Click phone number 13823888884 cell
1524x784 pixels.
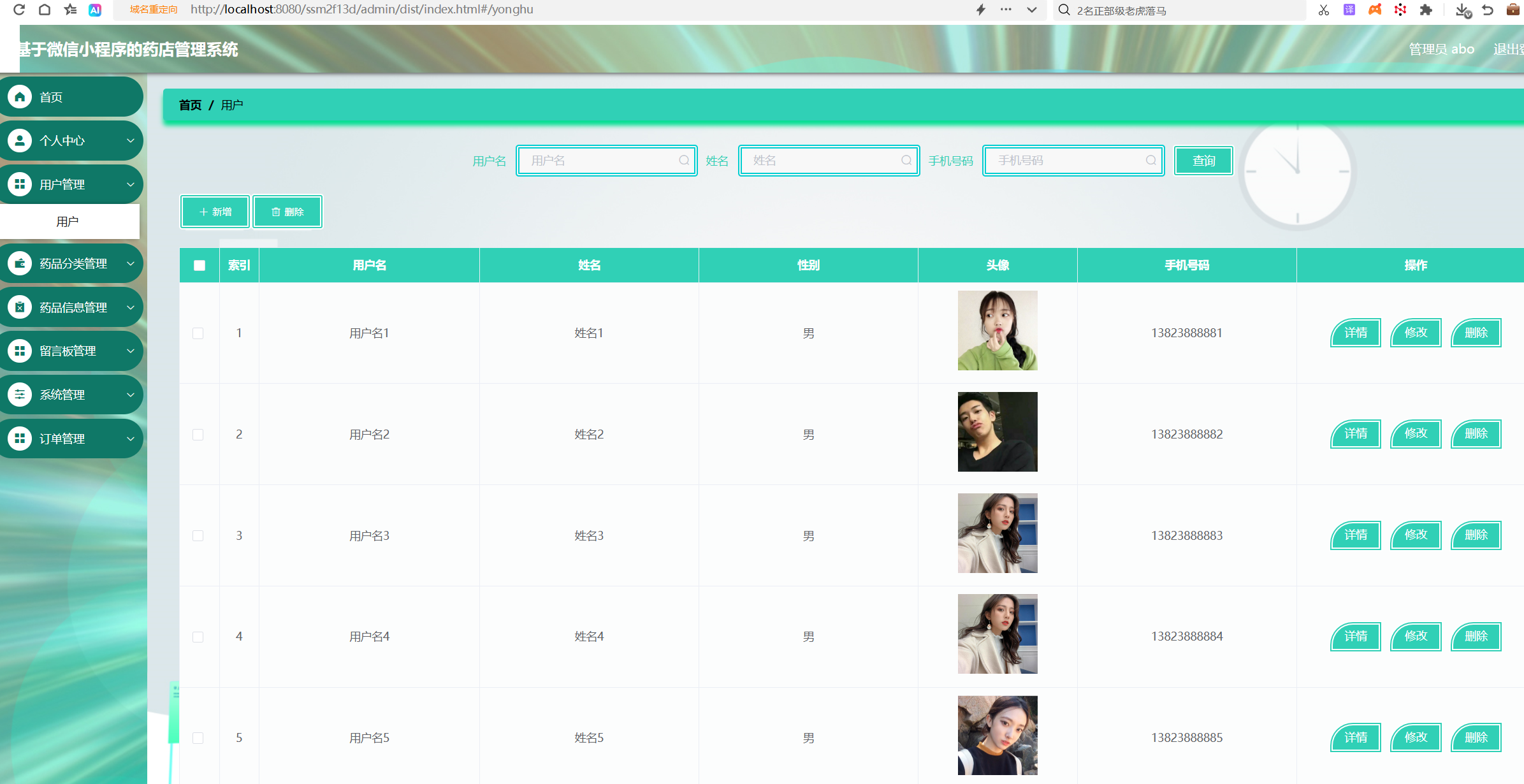click(x=1187, y=636)
